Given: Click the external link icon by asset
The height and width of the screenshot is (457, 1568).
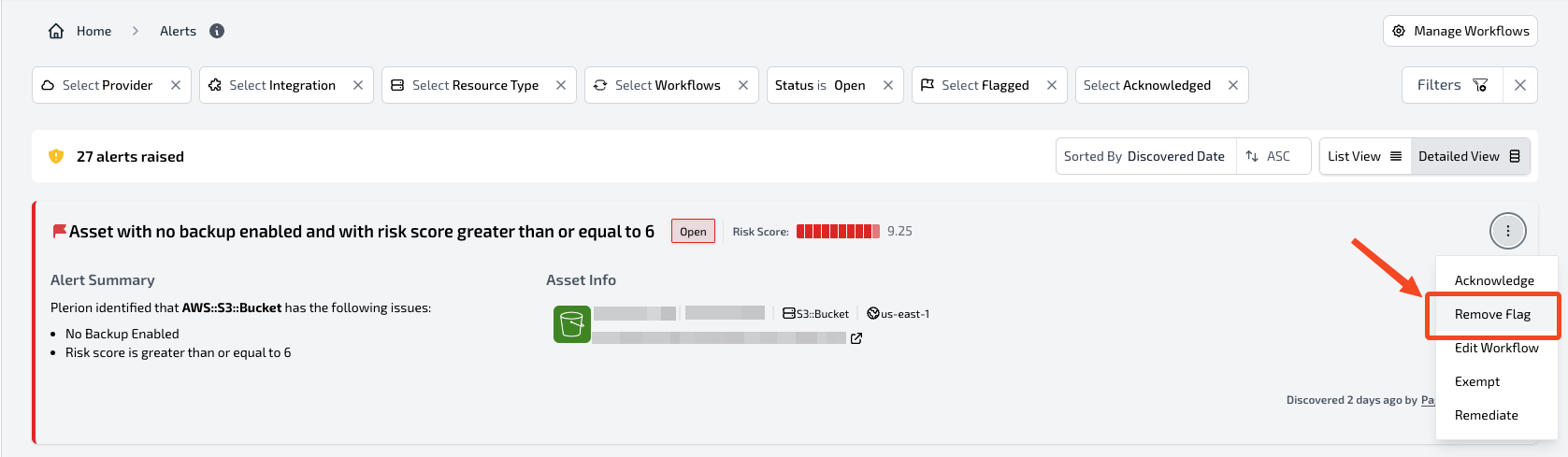Looking at the screenshot, I should click(856, 338).
